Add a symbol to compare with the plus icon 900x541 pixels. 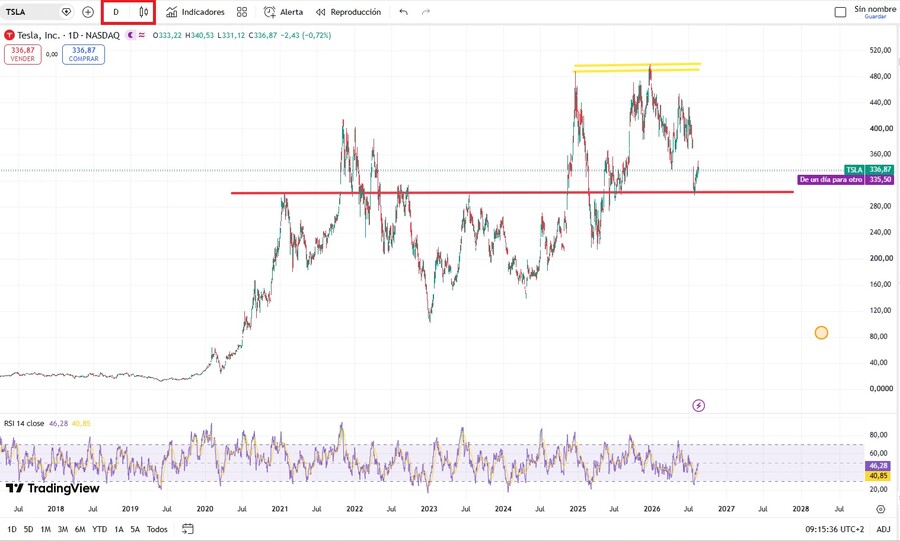pyautogui.click(x=88, y=12)
